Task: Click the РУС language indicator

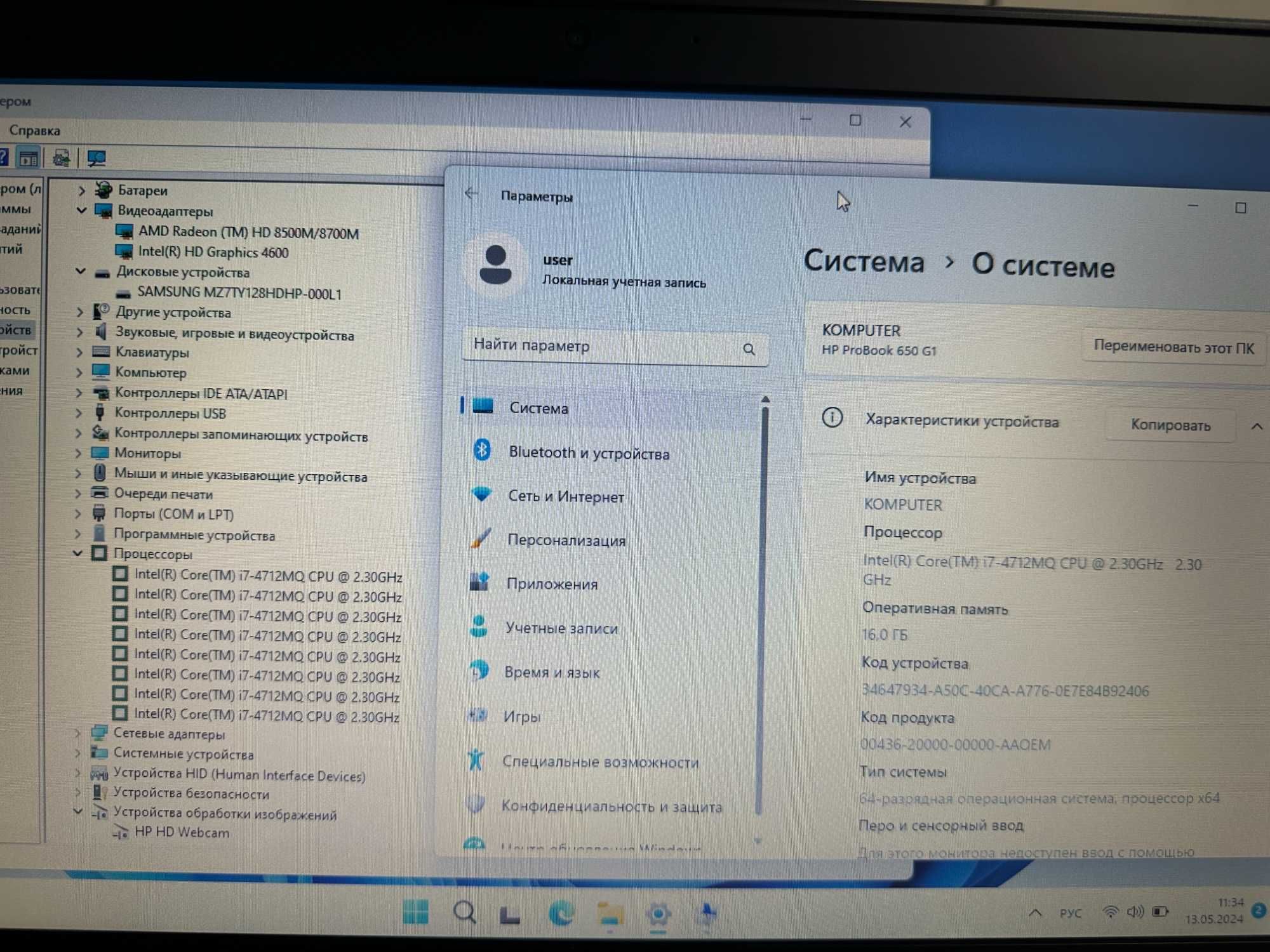Action: 1071,913
